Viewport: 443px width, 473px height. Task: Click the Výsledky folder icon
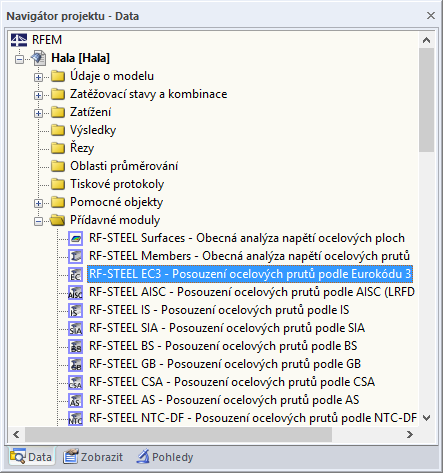click(x=58, y=130)
